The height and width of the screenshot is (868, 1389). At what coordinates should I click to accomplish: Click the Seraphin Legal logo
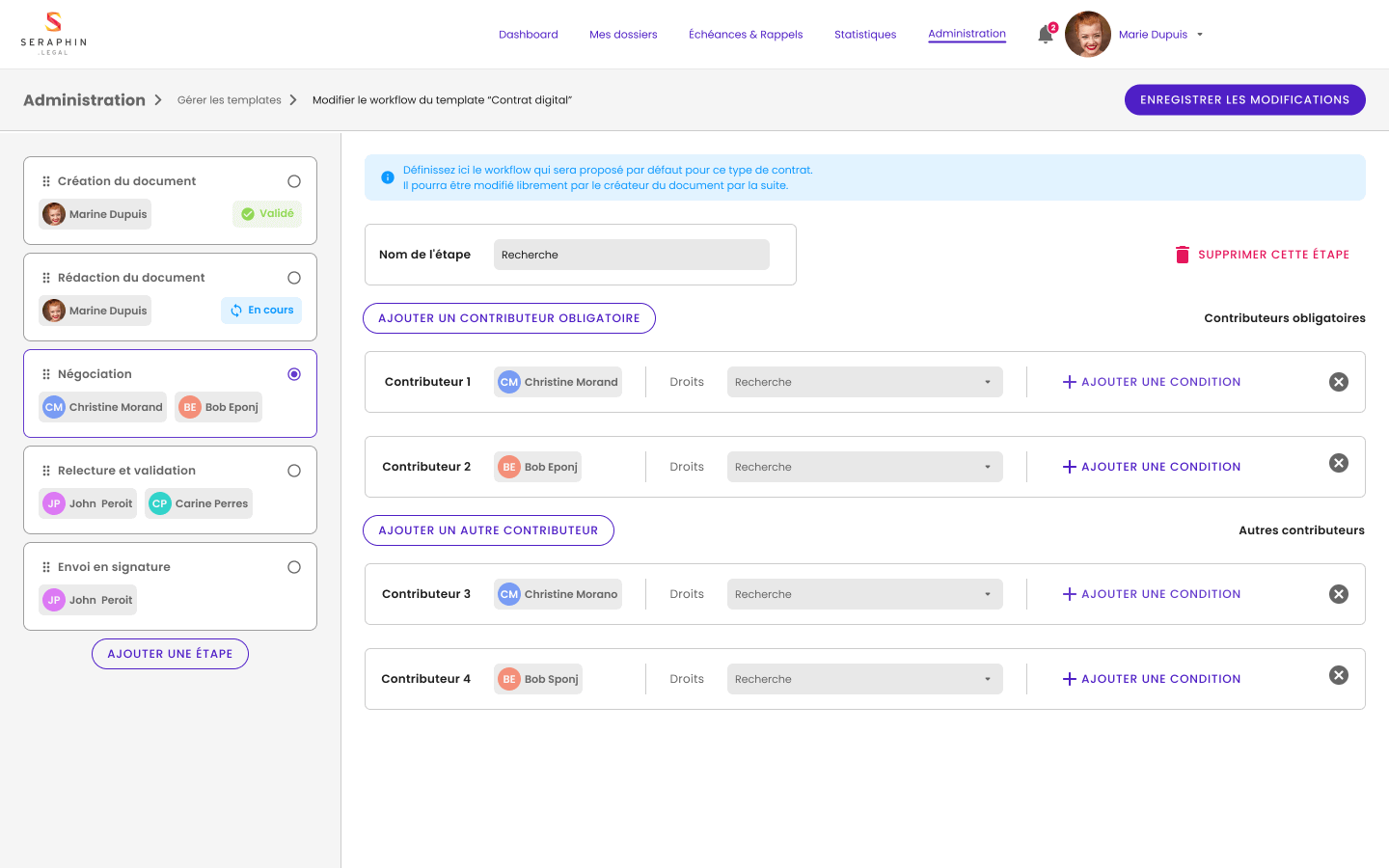[x=54, y=34]
